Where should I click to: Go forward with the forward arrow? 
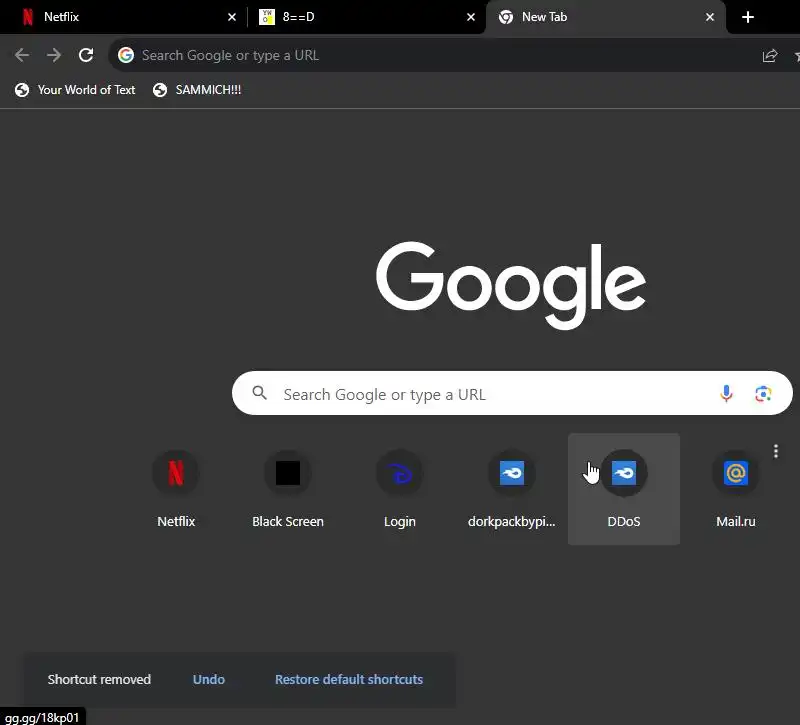point(54,55)
